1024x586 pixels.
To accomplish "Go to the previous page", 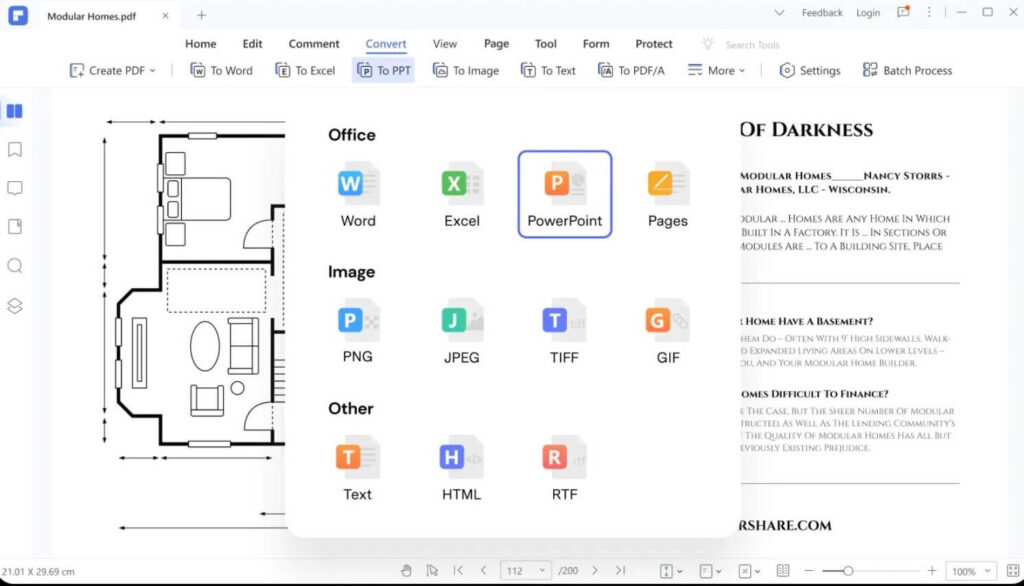I will (x=483, y=570).
